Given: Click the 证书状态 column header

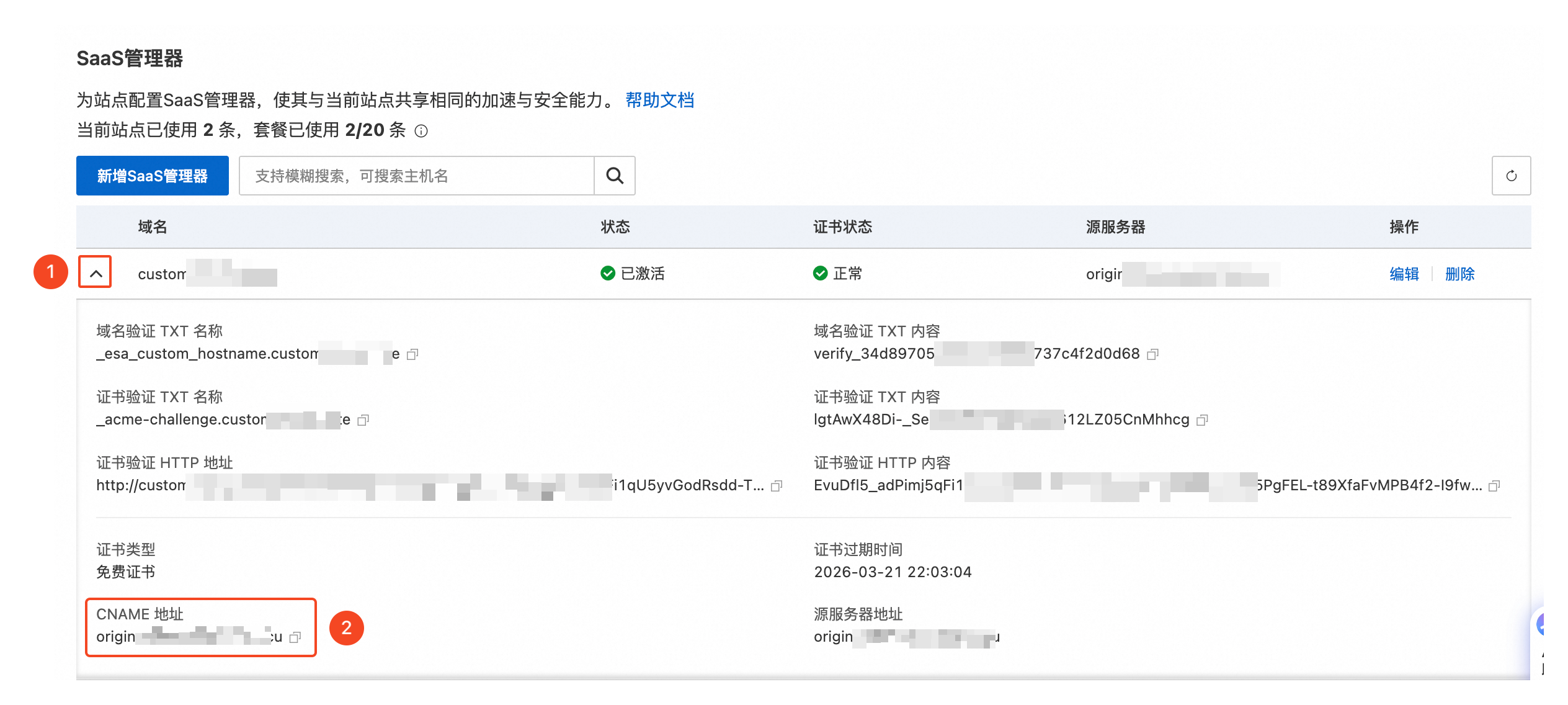Looking at the screenshot, I should [842, 227].
